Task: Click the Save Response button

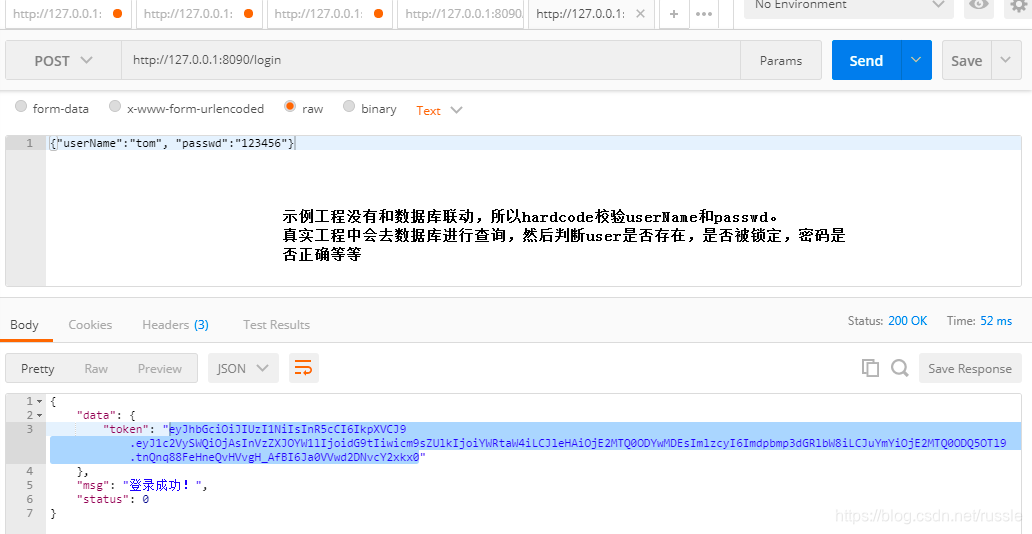Action: pos(969,368)
